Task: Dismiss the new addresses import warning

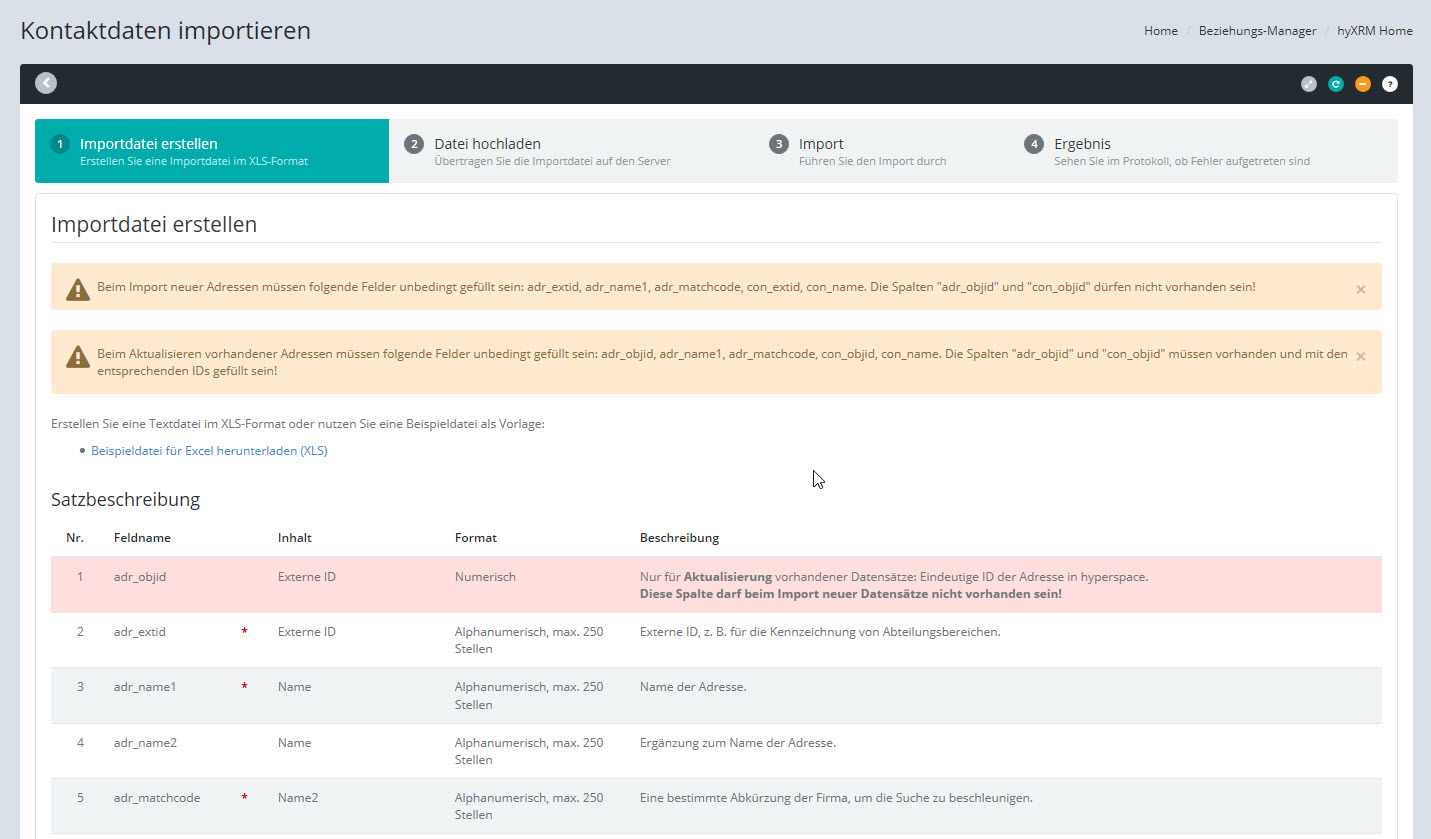Action: tap(1360, 289)
